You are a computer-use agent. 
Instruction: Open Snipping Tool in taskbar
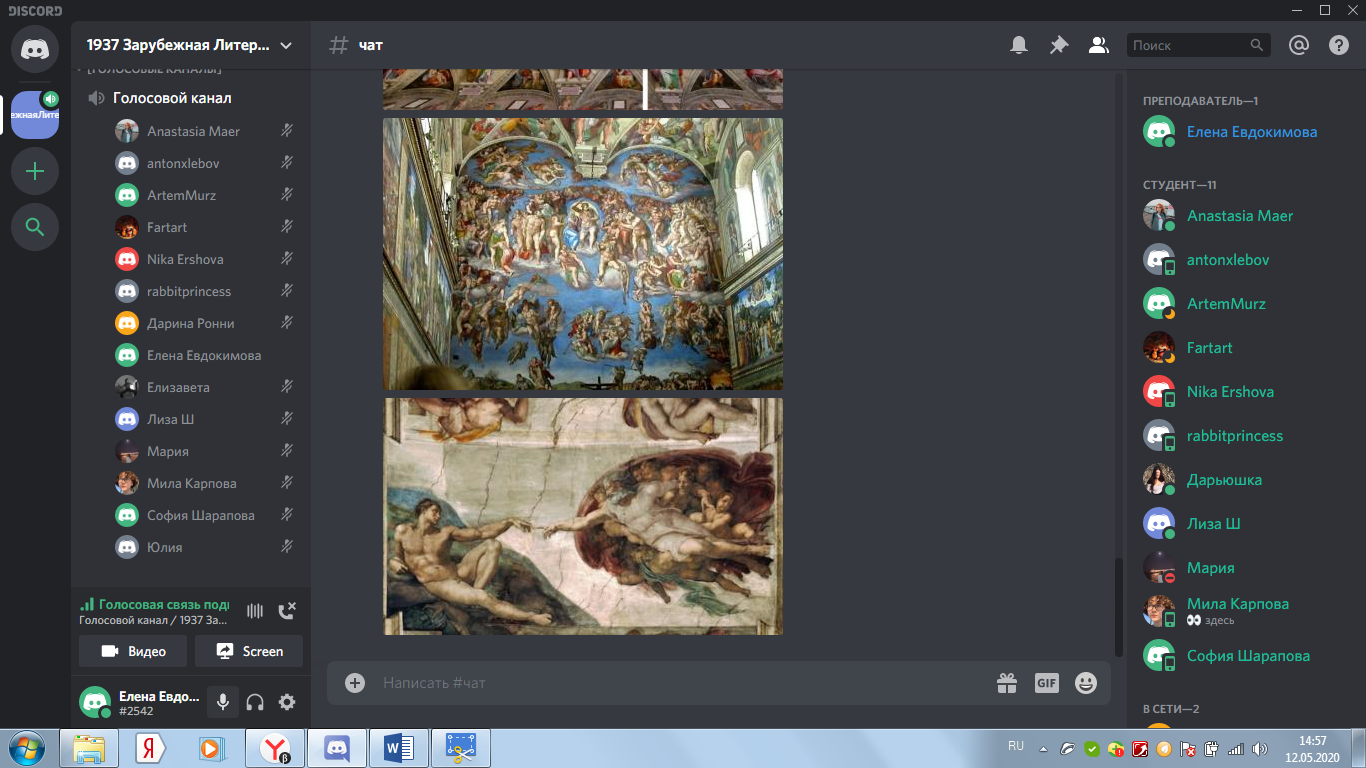[x=461, y=748]
